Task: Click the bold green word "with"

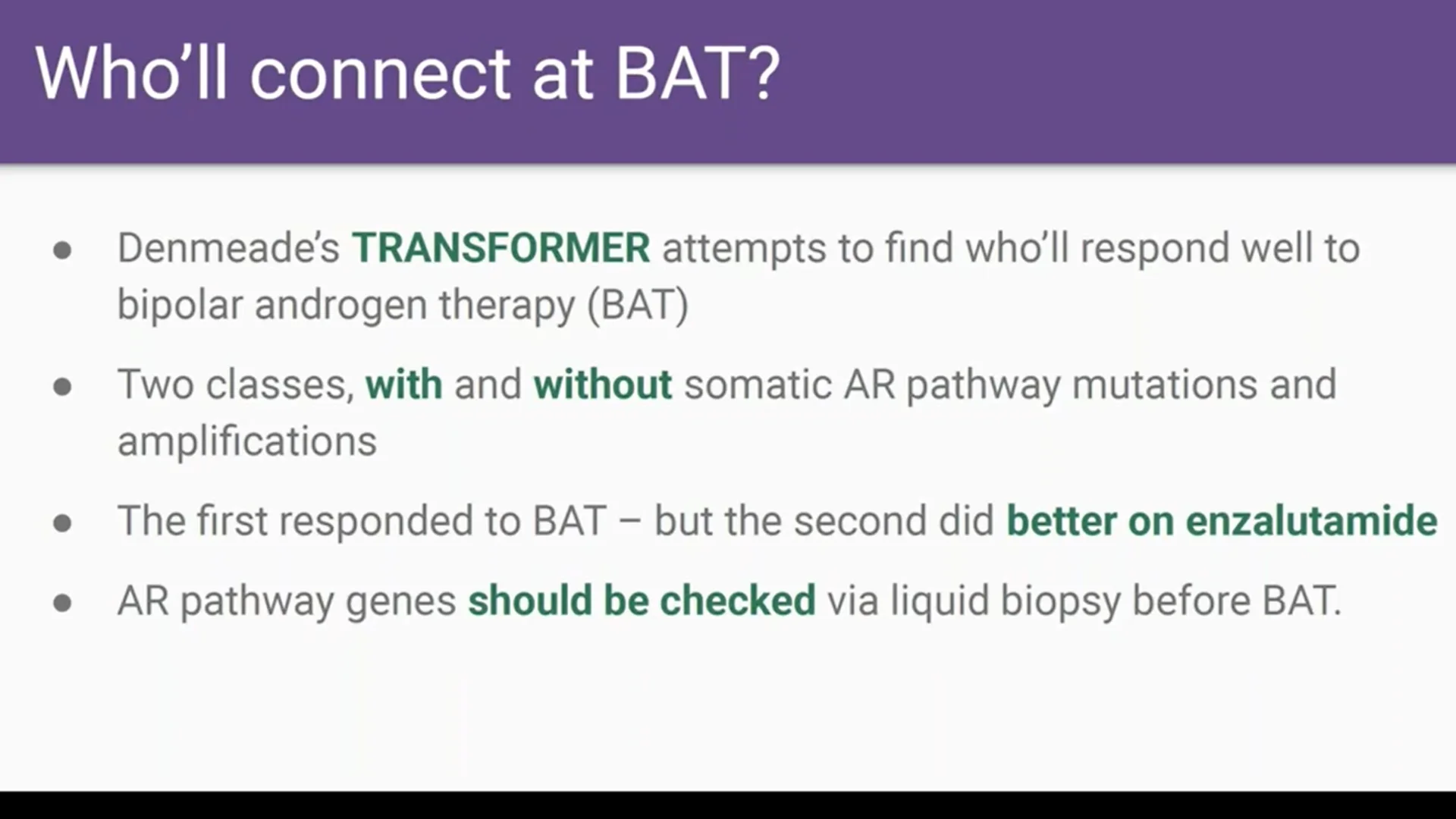Action: click(403, 384)
